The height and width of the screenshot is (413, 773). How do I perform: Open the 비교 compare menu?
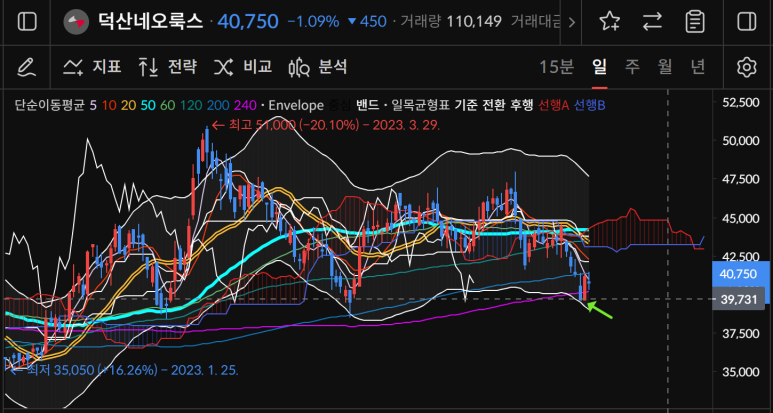tap(243, 67)
